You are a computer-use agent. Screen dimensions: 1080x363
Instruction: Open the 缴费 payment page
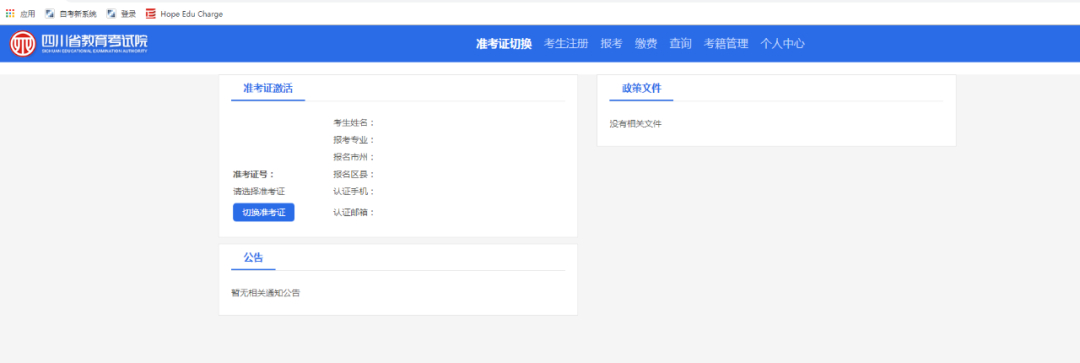click(645, 43)
